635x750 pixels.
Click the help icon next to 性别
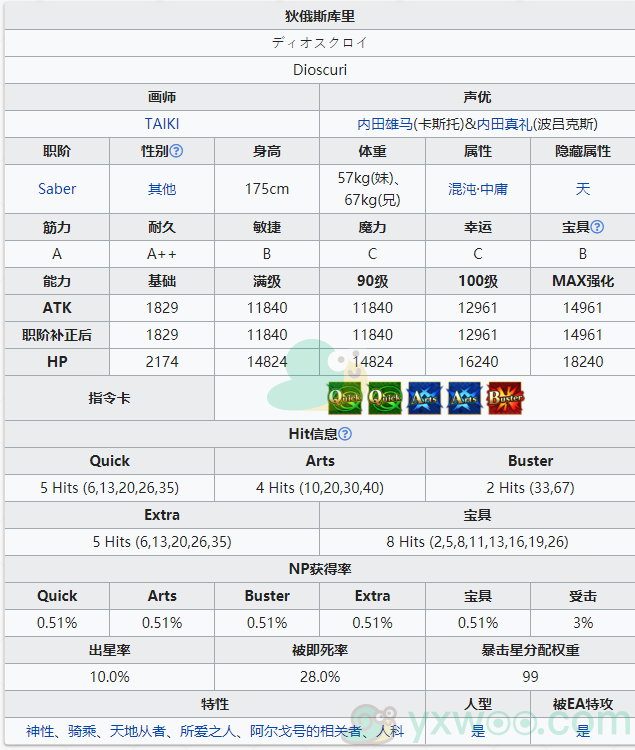[x=176, y=151]
